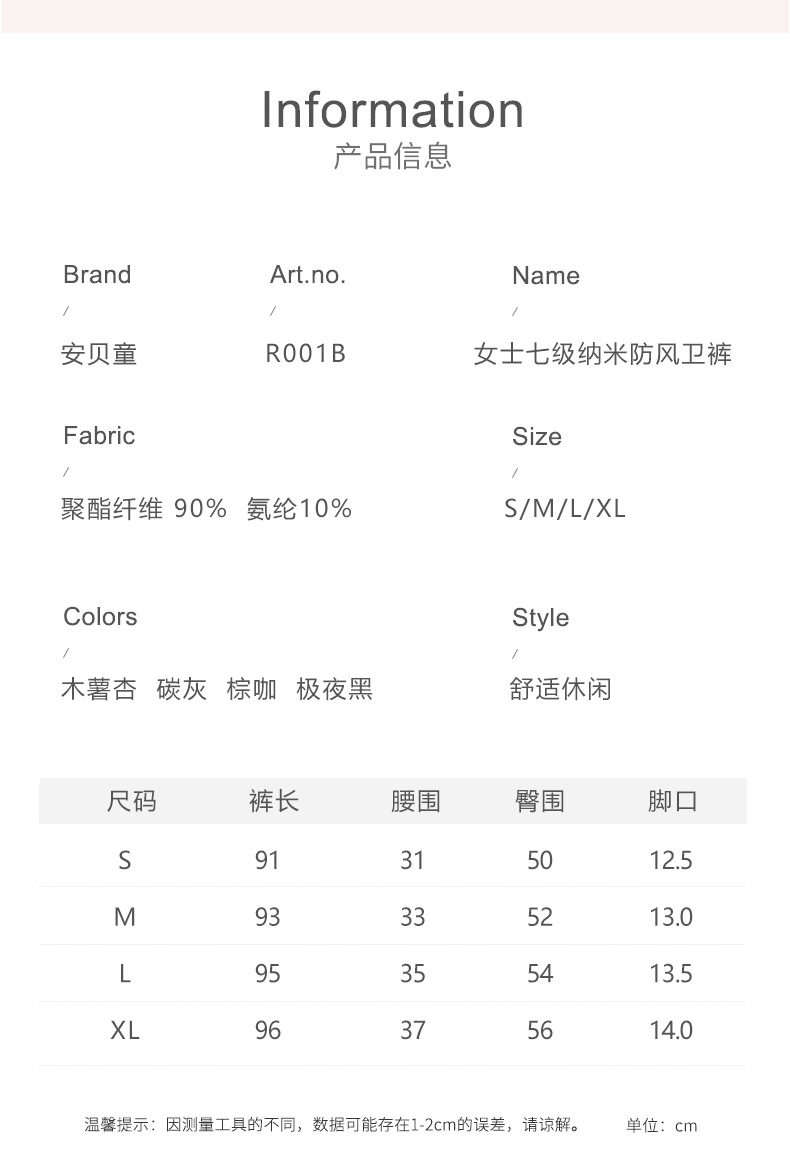Choose the 棕咖 color name
The width and height of the screenshot is (790, 1168).
coord(252,690)
